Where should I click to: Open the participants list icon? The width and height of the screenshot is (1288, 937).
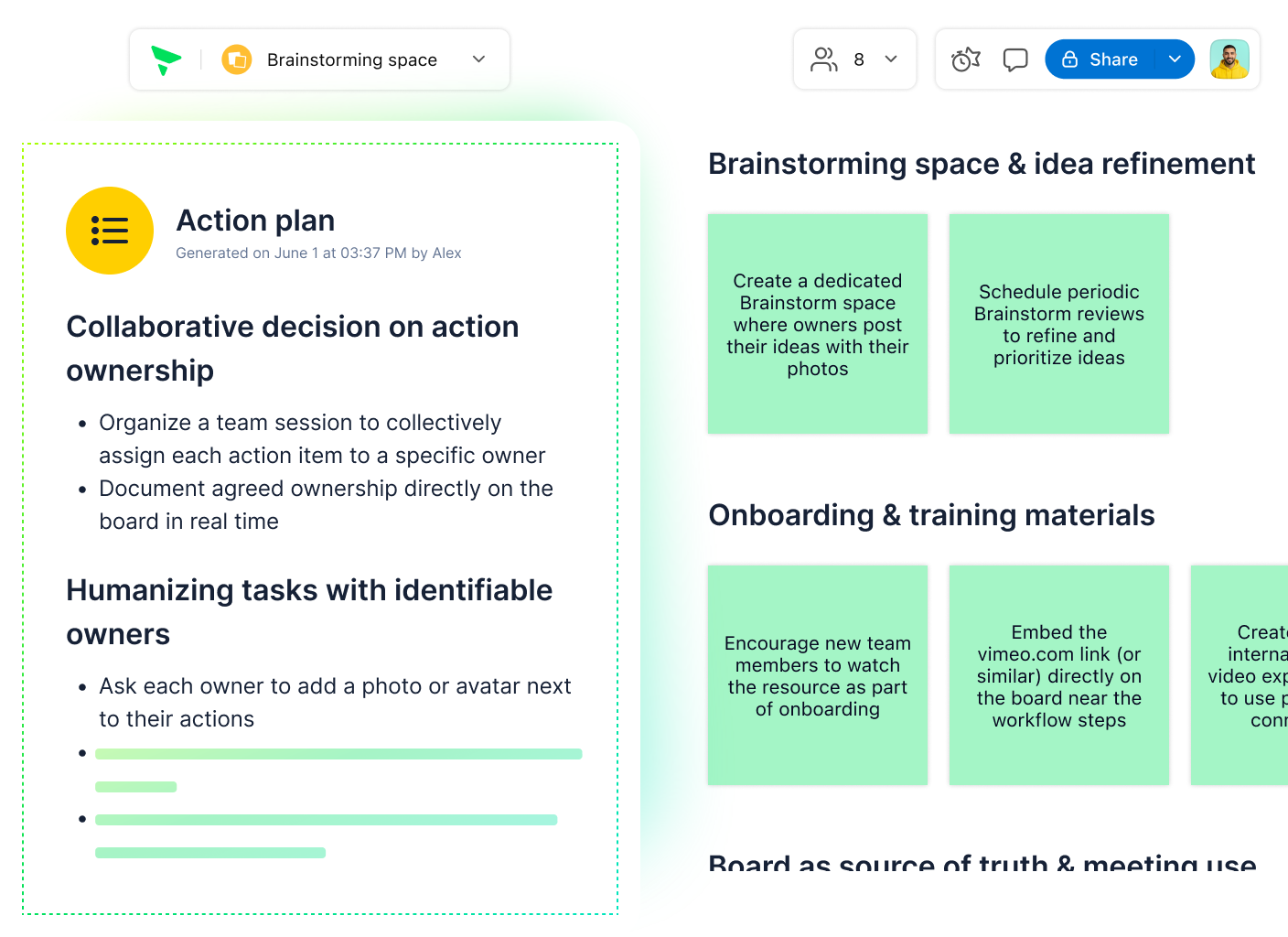(823, 59)
